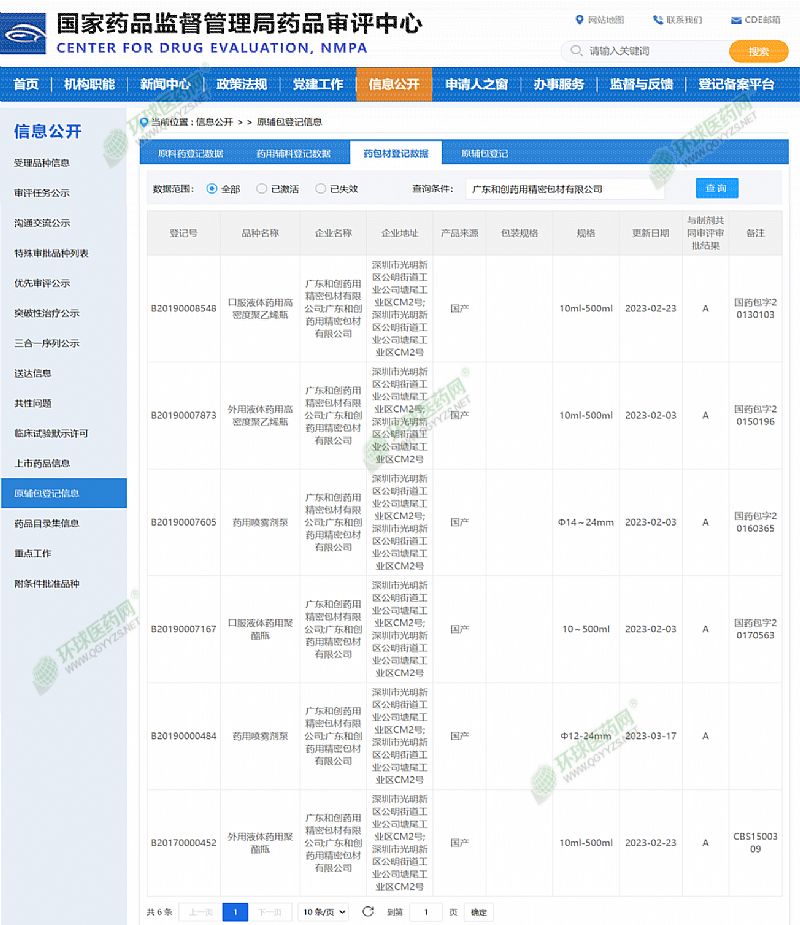This screenshot has width=800, height=925.
Task: Open the 政策法规 navigation menu
Action: tap(242, 84)
